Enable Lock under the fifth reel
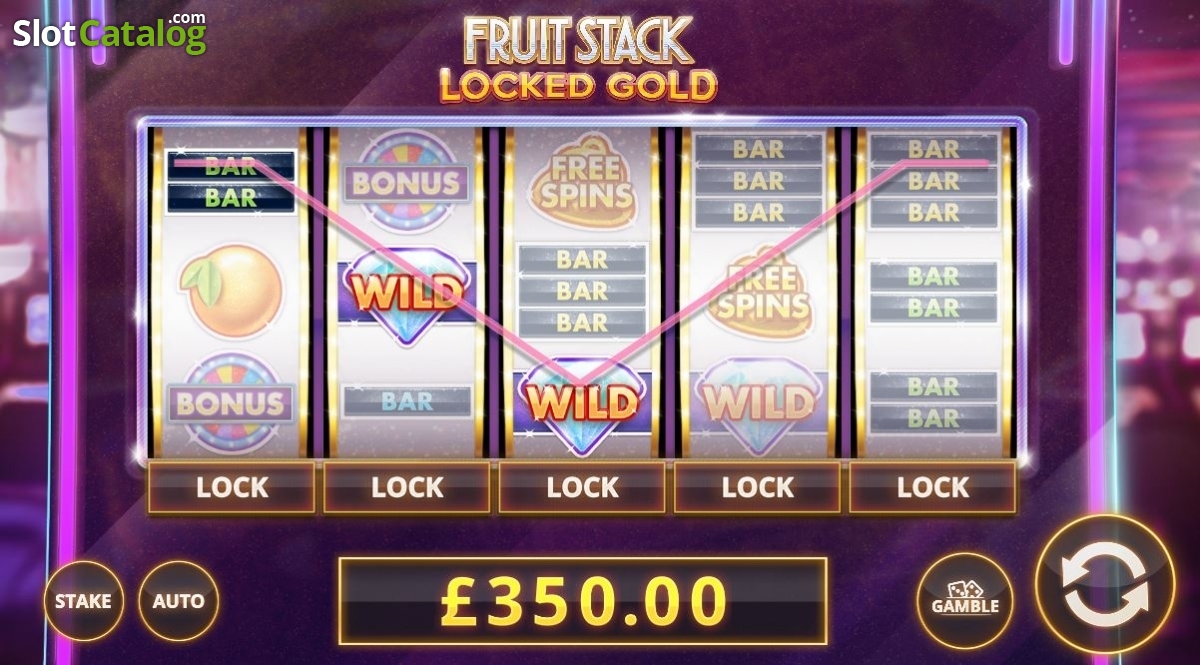 pyautogui.click(x=933, y=487)
